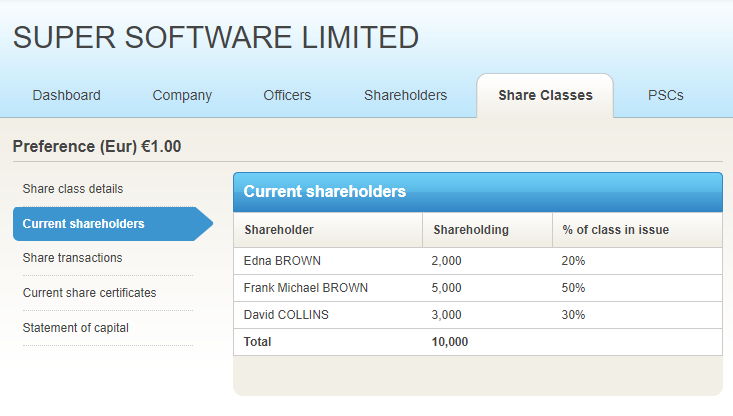This screenshot has height=416, width=733.
Task: Select the David COLLINS shareholder row
Action: pos(286,315)
